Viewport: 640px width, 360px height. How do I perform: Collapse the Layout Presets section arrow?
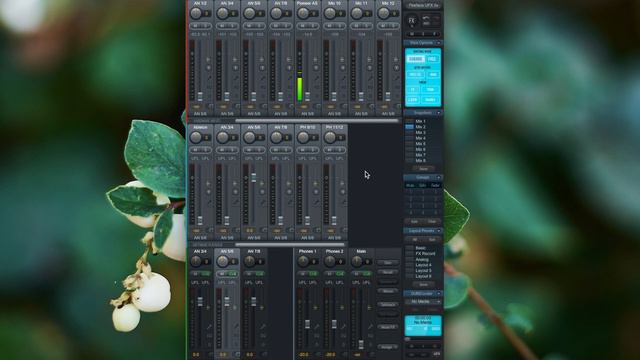click(x=439, y=231)
